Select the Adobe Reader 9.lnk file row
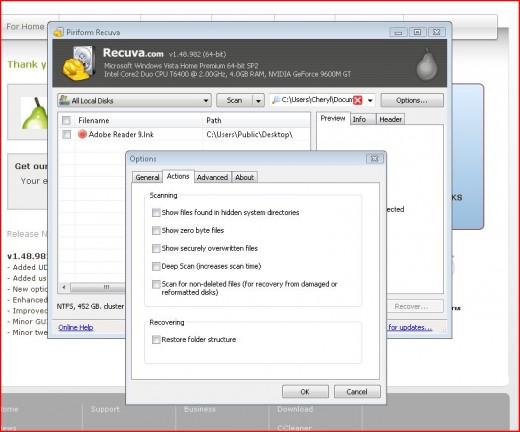Viewport: 520px width, 432px height. (x=184, y=134)
